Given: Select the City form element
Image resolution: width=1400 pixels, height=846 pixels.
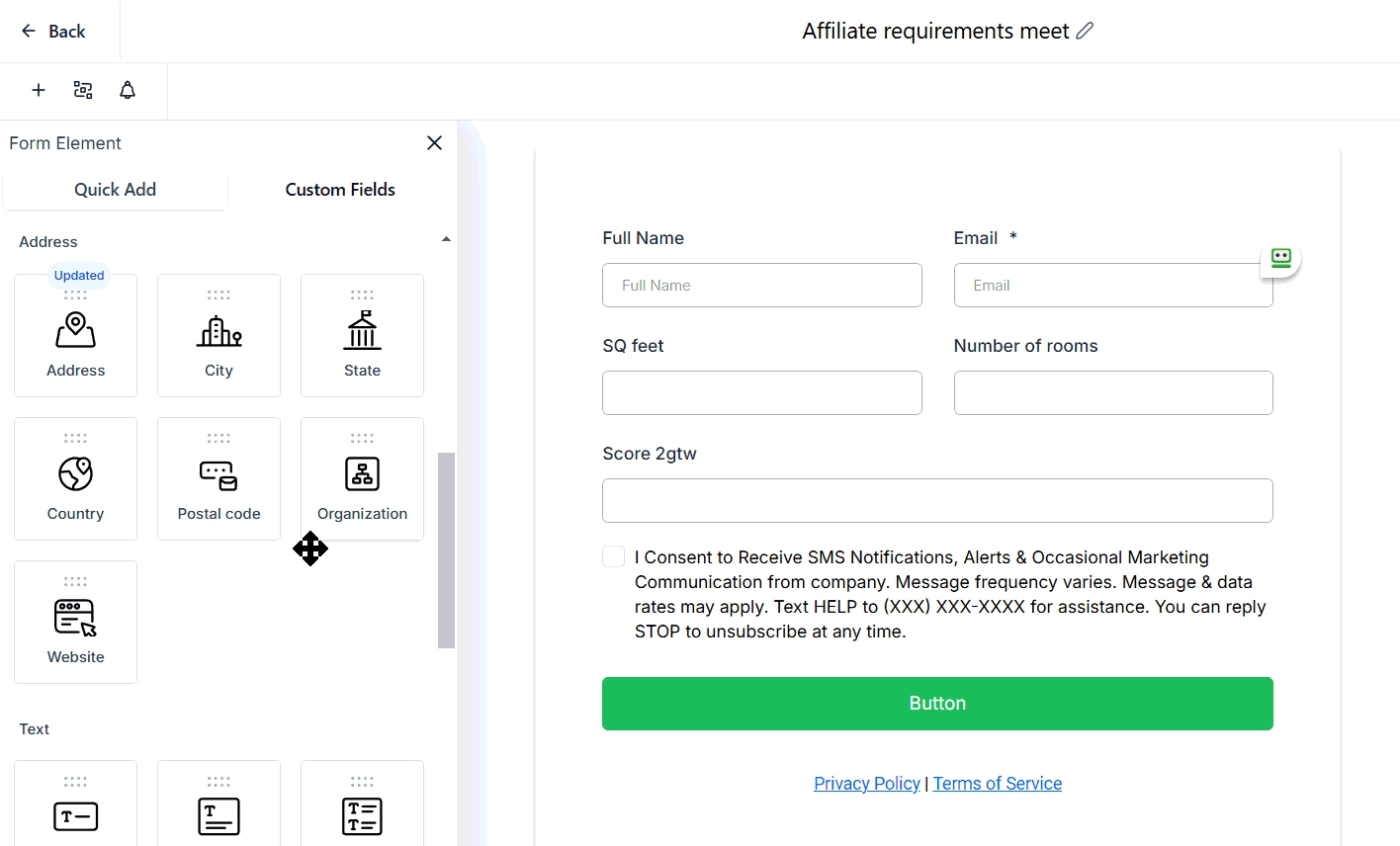Looking at the screenshot, I should [219, 336].
